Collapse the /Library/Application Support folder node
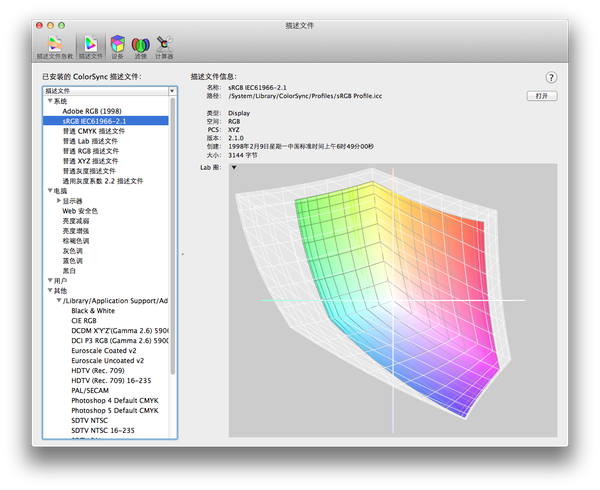600x490 pixels. click(58, 300)
